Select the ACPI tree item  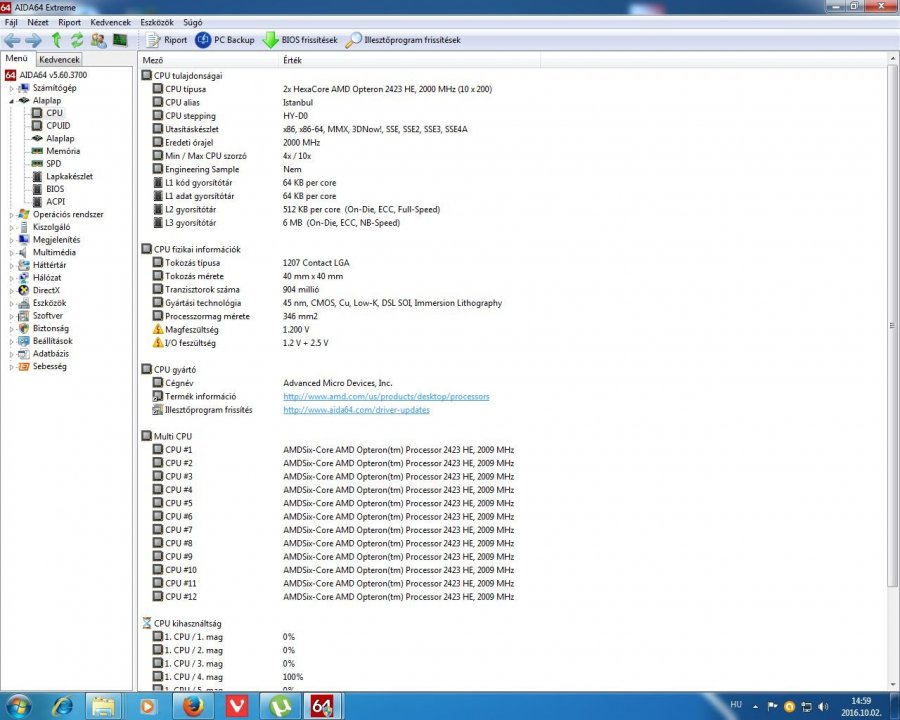pyautogui.click(x=56, y=202)
